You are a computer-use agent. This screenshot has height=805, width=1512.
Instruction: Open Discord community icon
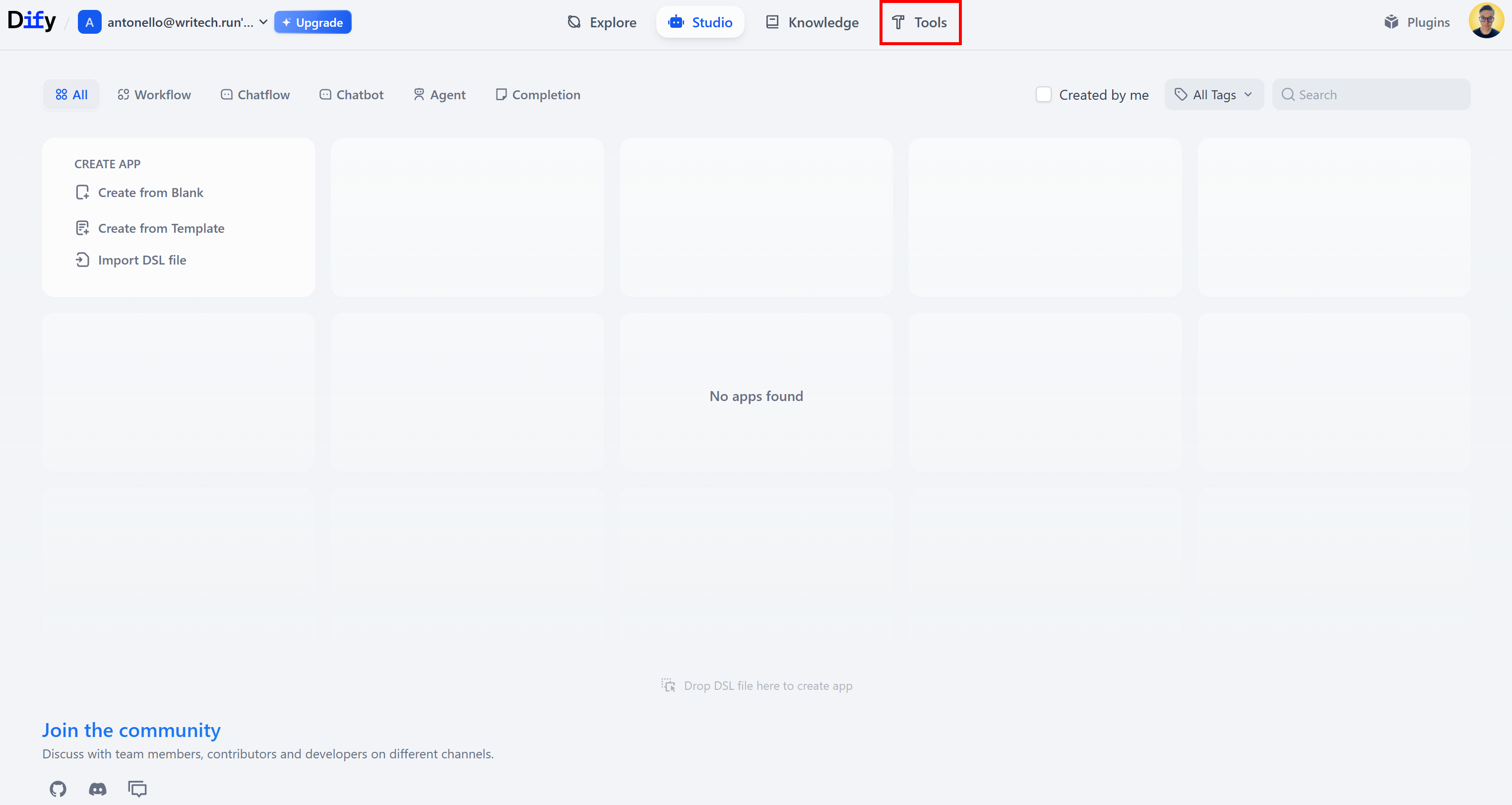click(97, 789)
